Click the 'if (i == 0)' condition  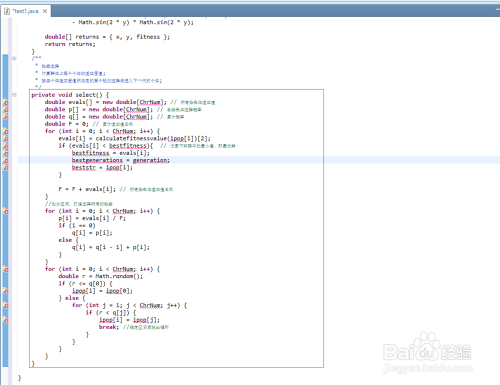77,226
